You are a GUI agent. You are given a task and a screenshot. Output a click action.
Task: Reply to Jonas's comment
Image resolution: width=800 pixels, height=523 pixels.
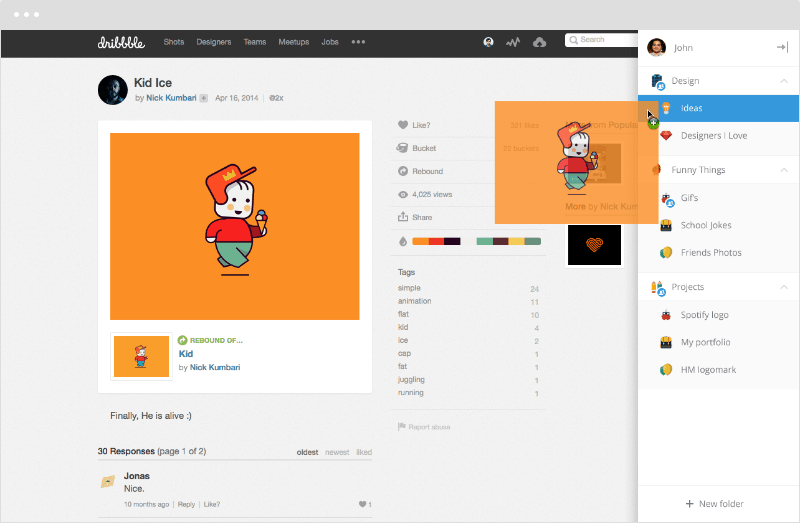click(x=186, y=504)
